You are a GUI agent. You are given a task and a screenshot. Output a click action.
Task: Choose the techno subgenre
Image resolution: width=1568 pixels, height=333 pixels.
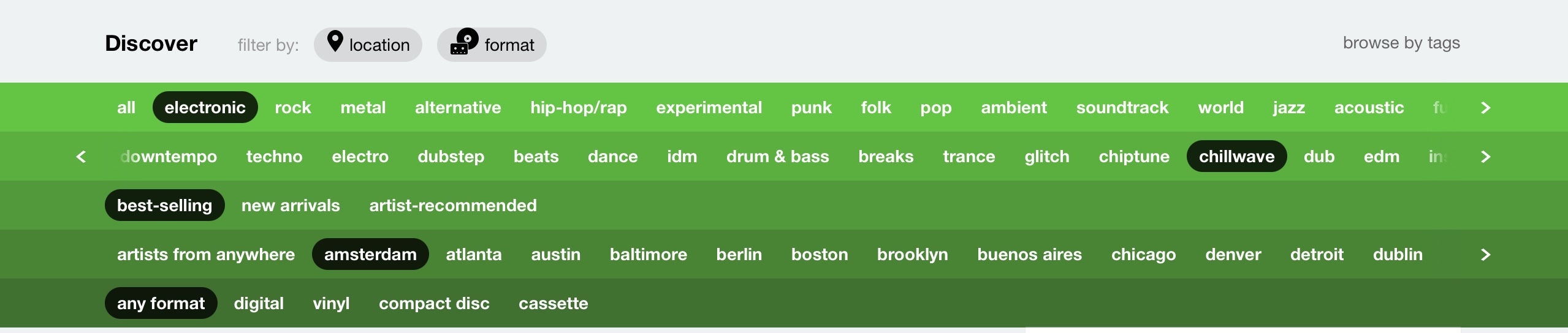(274, 157)
